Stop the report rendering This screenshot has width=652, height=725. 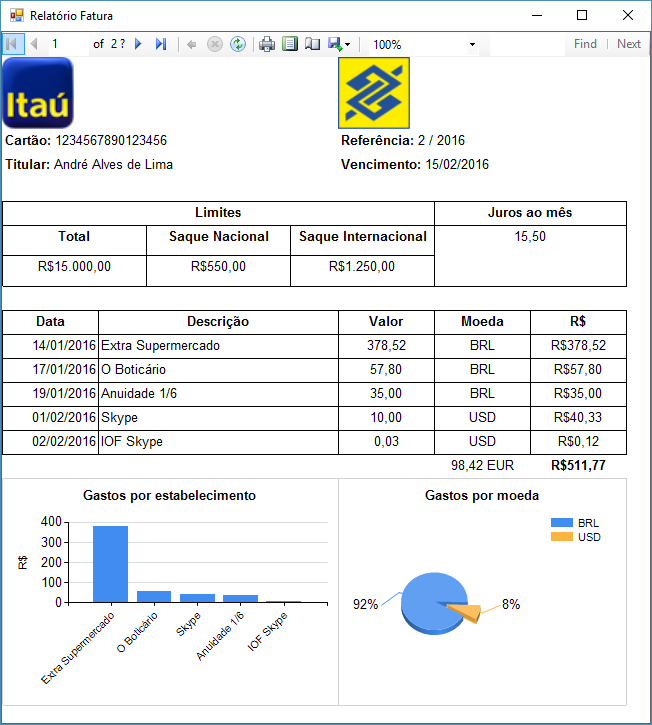pyautogui.click(x=214, y=44)
